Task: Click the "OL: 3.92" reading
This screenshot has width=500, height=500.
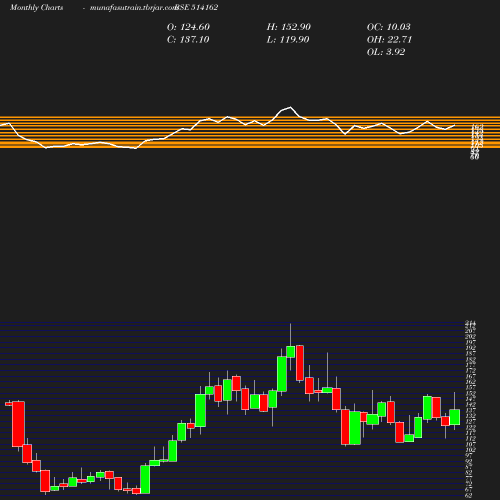Action: tap(386, 52)
